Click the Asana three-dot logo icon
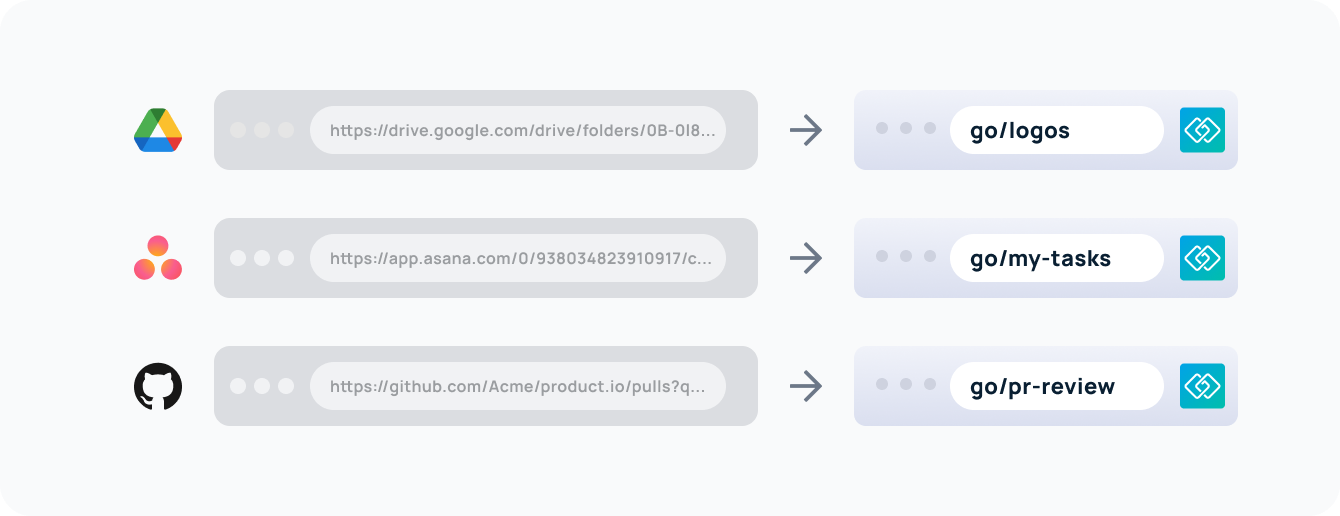 coord(158,258)
